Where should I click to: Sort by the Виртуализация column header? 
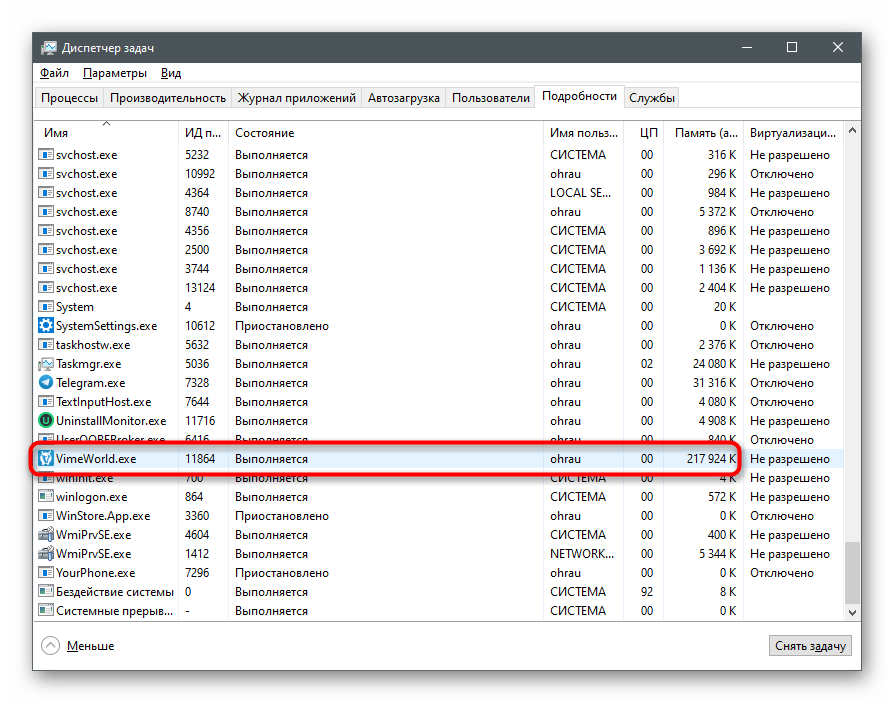tap(793, 132)
